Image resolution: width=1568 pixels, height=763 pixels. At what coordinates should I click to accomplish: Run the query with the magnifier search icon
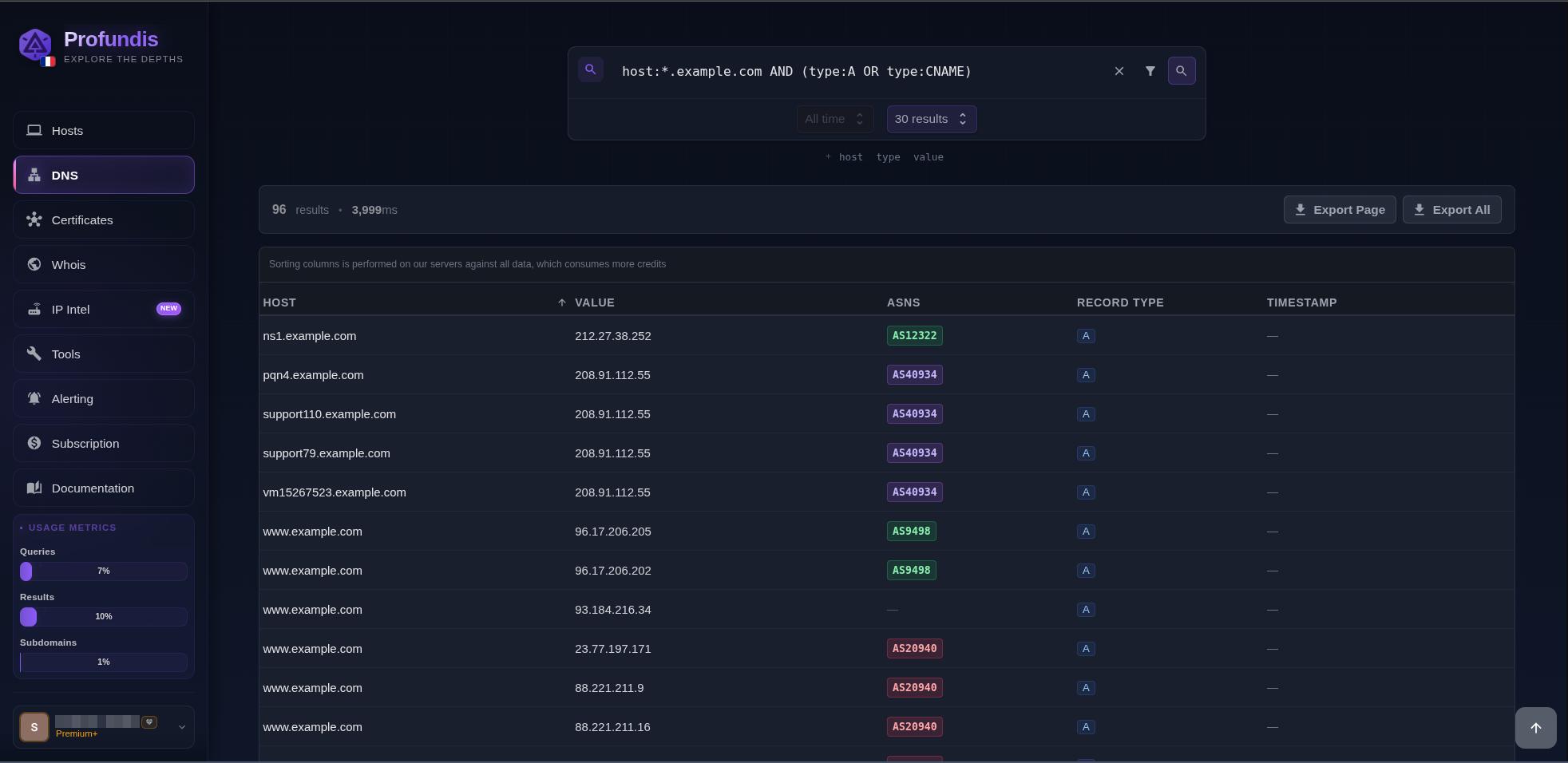[1181, 71]
